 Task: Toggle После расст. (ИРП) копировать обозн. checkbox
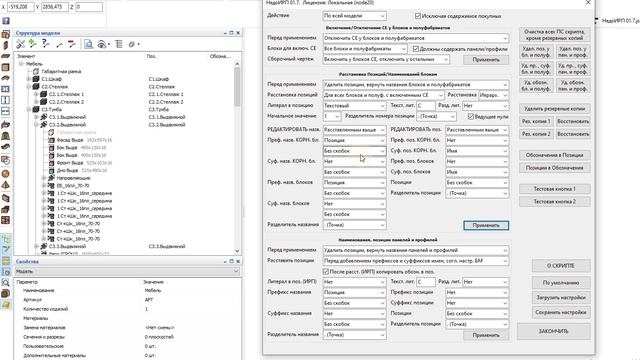point(326,271)
